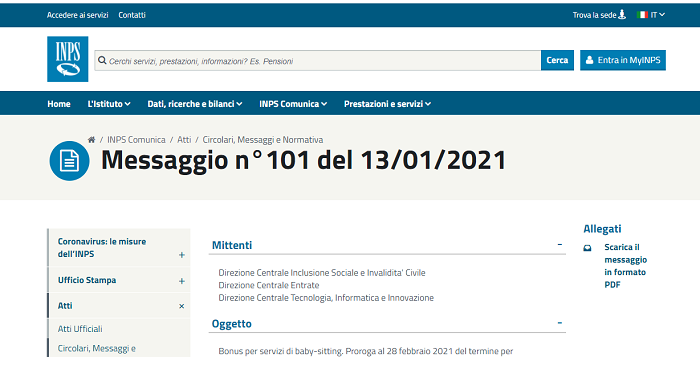Click Direzione Centrale Inclusione Sociale line
This screenshot has height=370, width=700.
pos(321,273)
